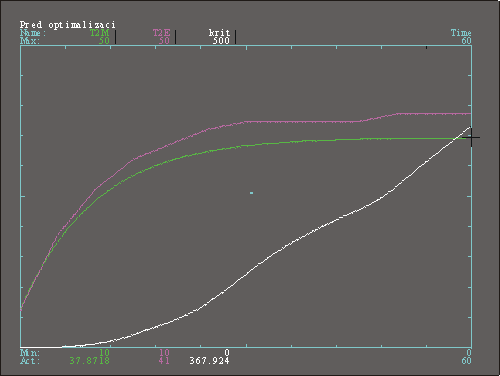Image resolution: width=500 pixels, height=376 pixels.
Task: Click the krit min value 0
Action: point(227,352)
